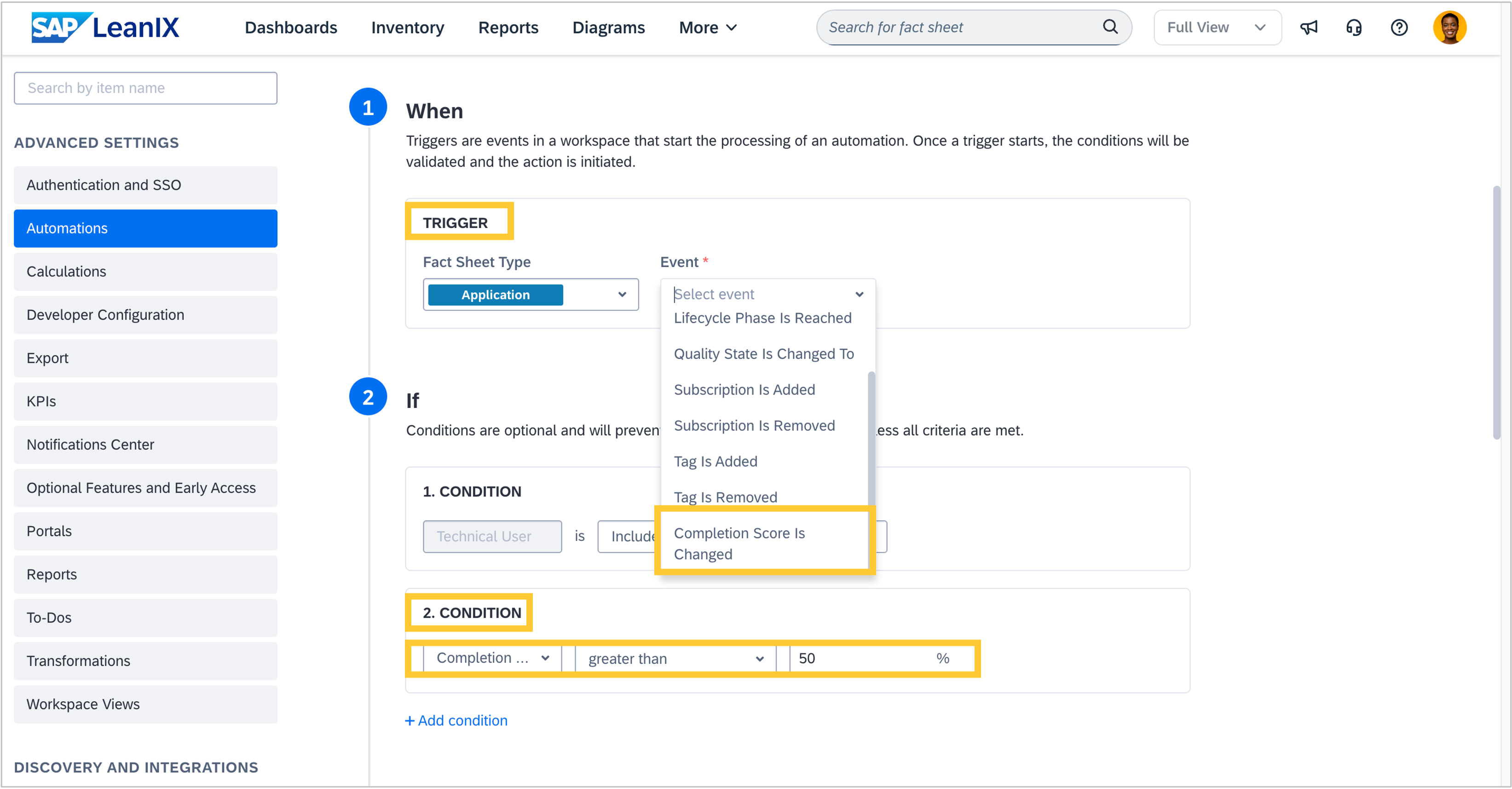This screenshot has width=1512, height=789.
Task: Open the support headset icon
Action: [1354, 28]
